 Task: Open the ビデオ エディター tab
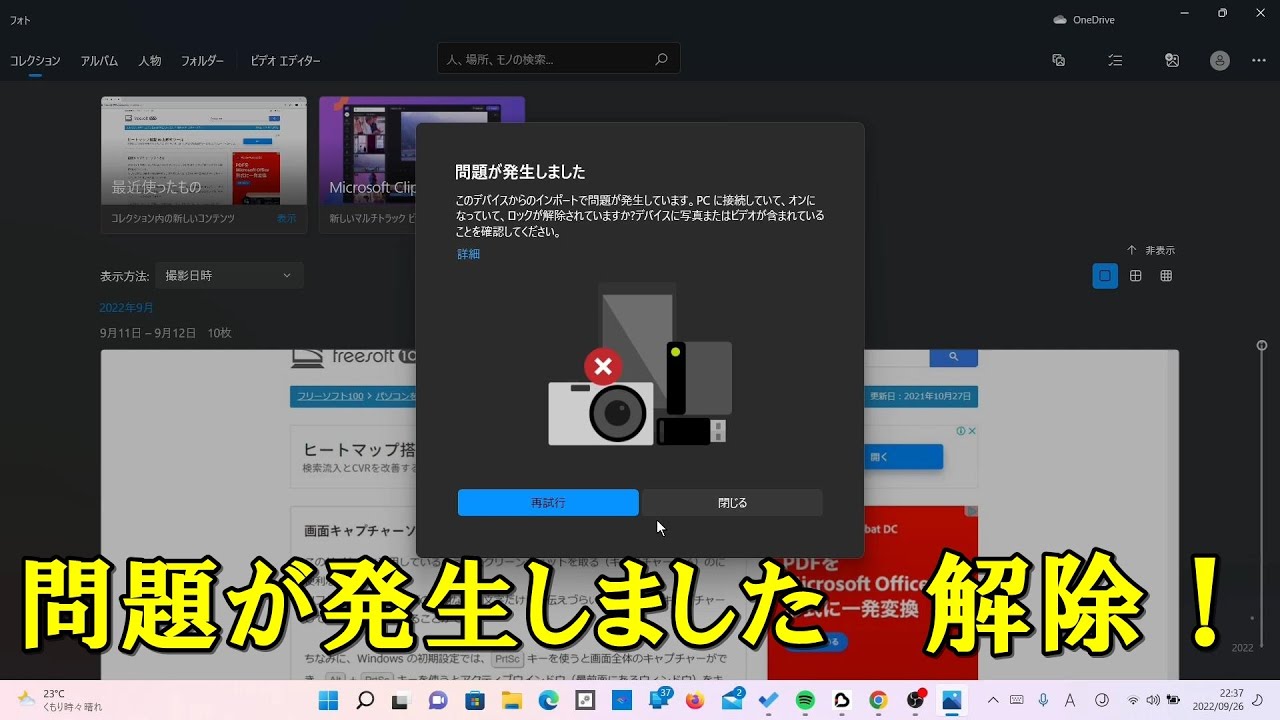[286, 61]
